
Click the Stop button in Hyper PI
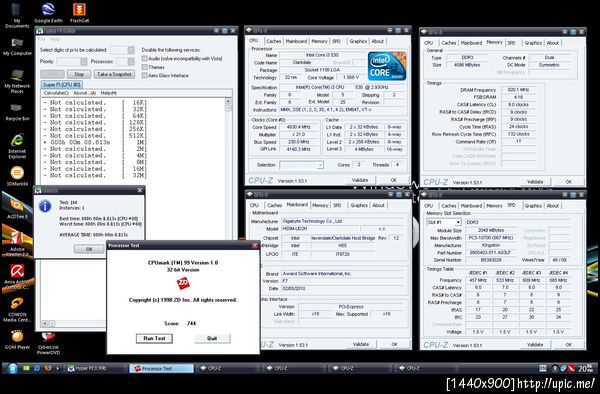(79, 74)
